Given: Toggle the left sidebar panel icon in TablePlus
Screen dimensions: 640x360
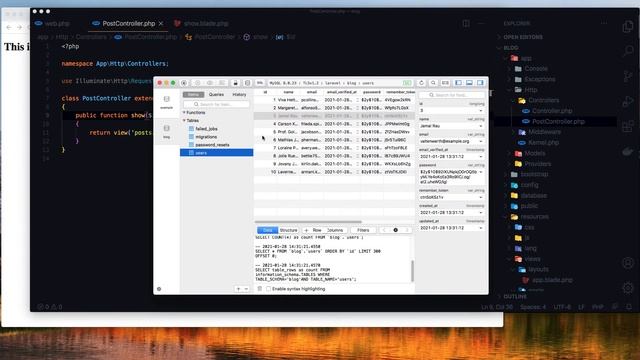Looking at the screenshot, I should [x=458, y=83].
